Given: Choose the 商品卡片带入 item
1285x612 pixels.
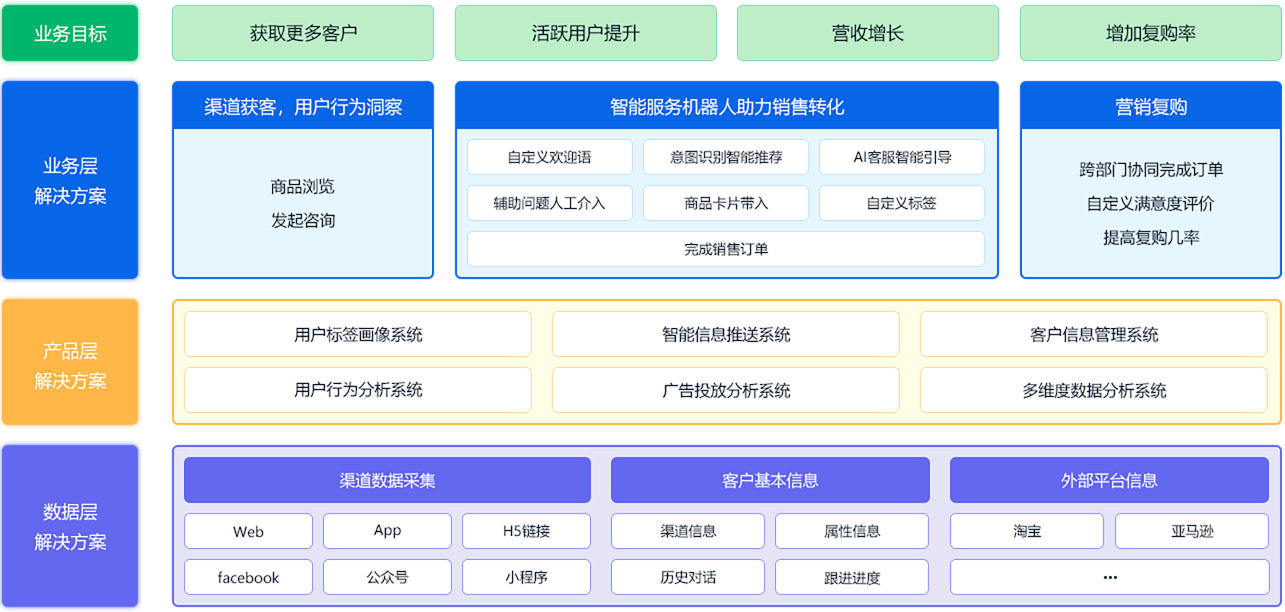Looking at the screenshot, I should point(726,203).
